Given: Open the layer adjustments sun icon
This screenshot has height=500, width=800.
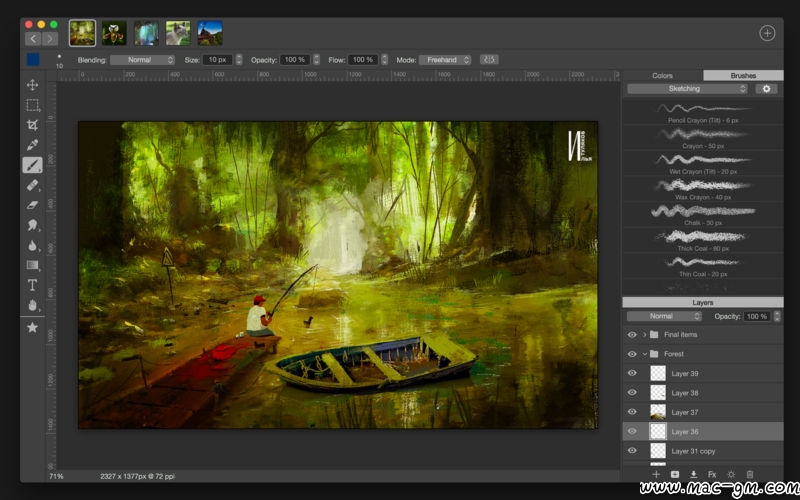Looking at the screenshot, I should click(x=731, y=474).
